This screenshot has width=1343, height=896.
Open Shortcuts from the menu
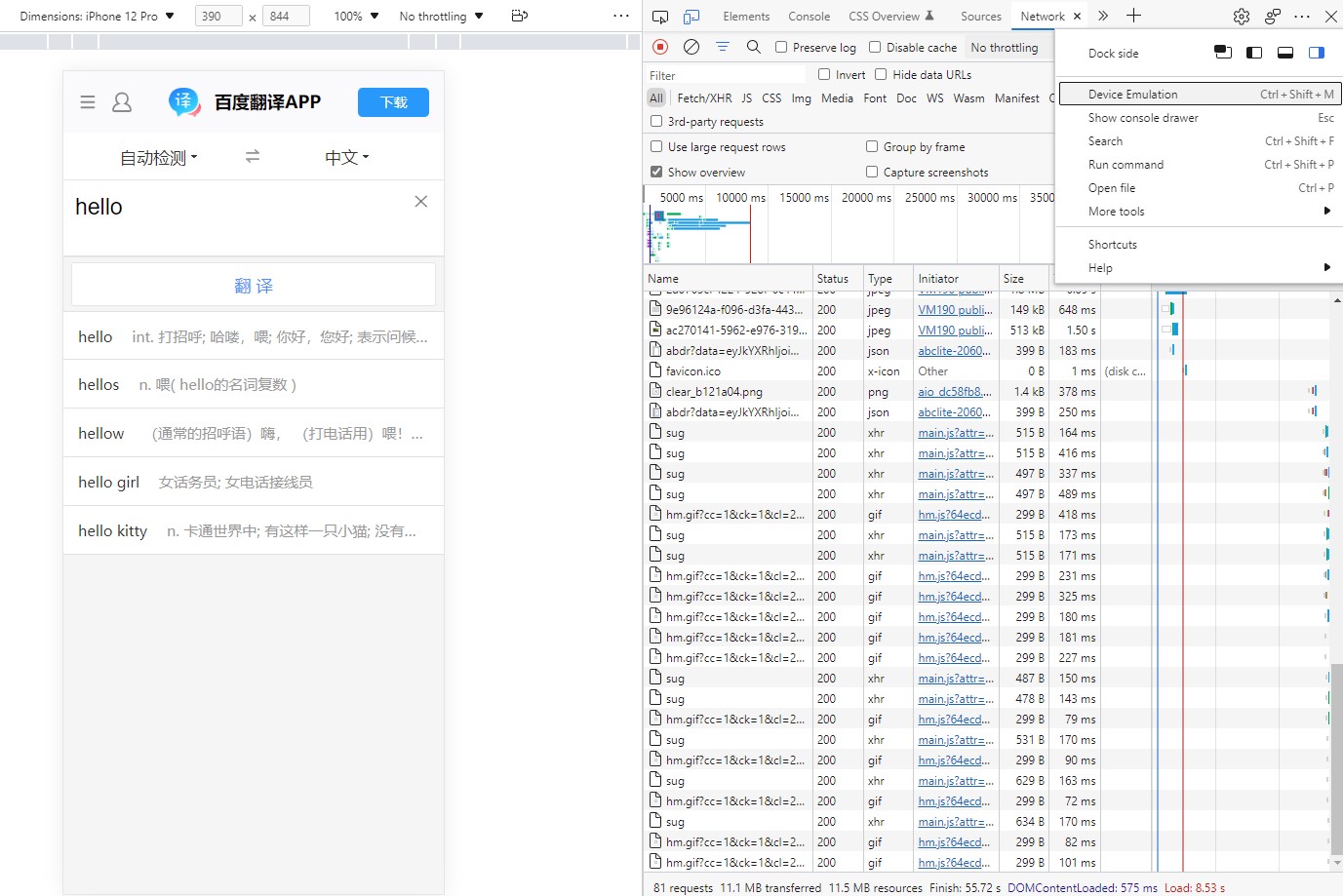click(1199, 245)
